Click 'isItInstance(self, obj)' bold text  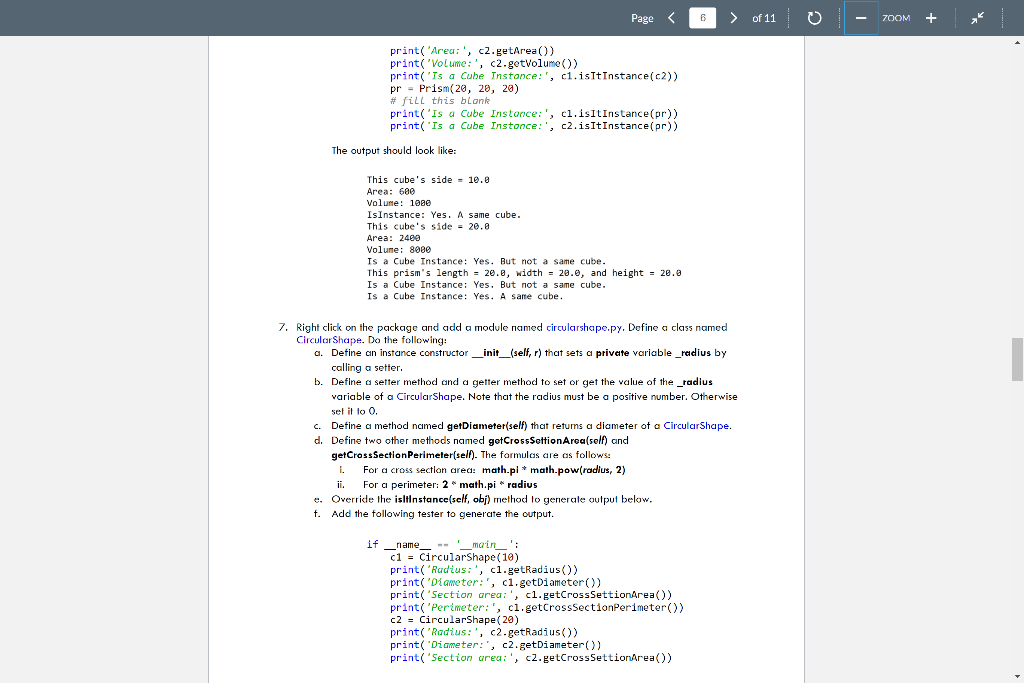[442, 499]
